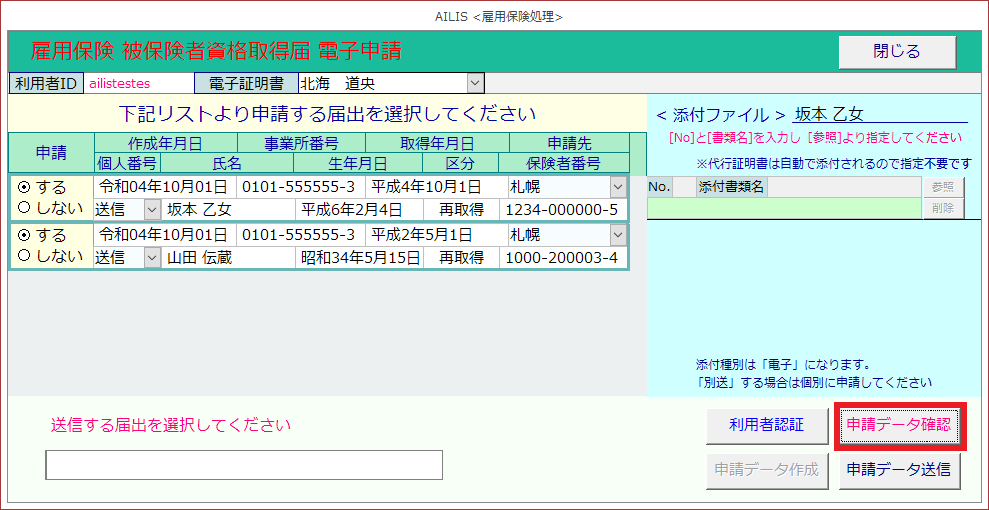The height and width of the screenshot is (510, 989).
Task: Click the 氏名 cell 山田 伝蔵
Action: tap(229, 258)
